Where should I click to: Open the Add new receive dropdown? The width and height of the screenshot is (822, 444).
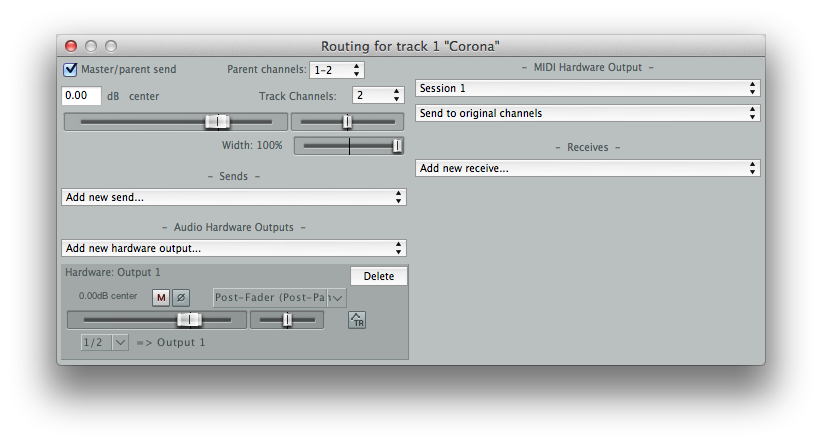pos(588,168)
